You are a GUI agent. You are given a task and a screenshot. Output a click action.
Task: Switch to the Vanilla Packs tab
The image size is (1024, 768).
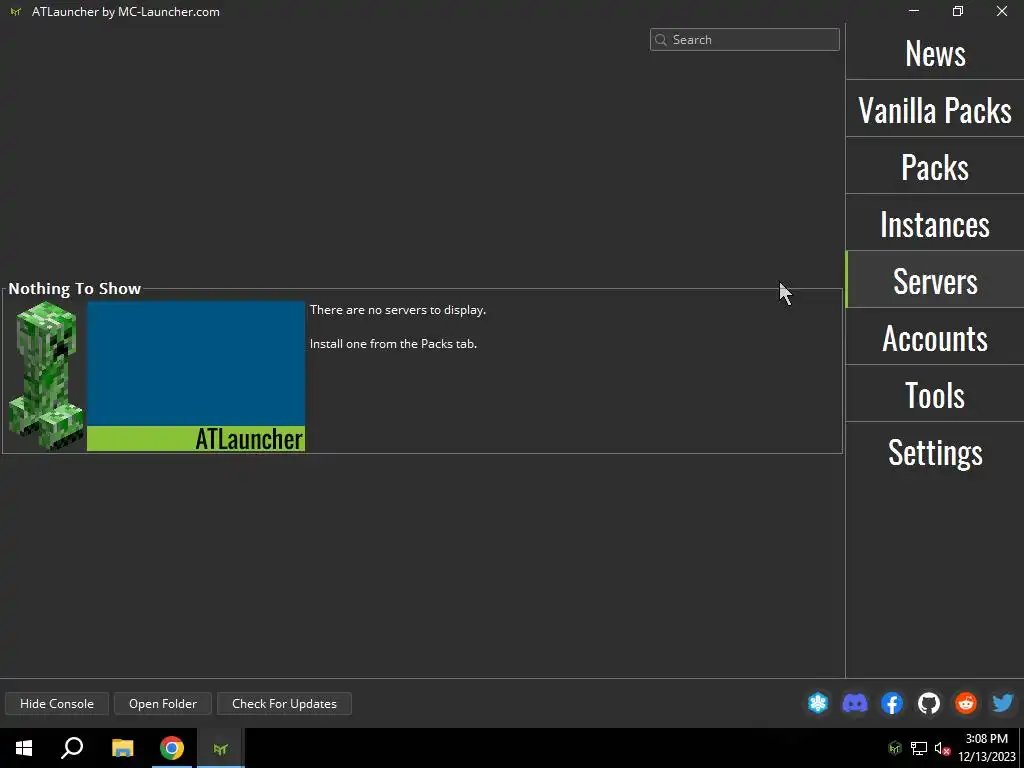click(x=935, y=109)
